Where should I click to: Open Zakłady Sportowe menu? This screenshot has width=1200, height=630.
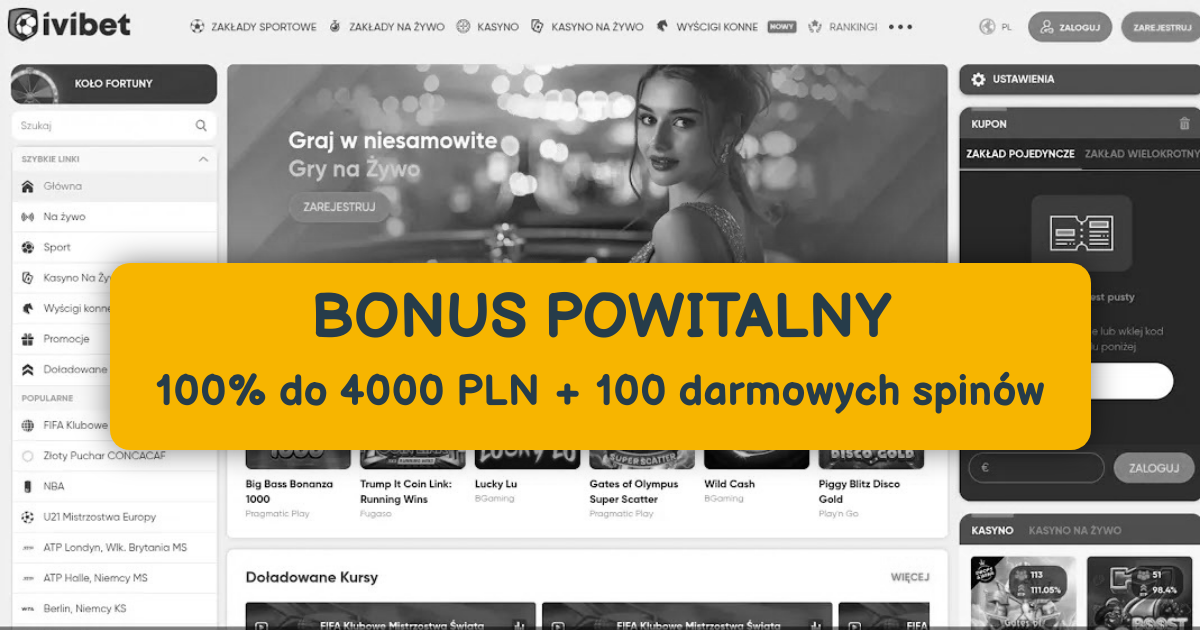click(253, 27)
